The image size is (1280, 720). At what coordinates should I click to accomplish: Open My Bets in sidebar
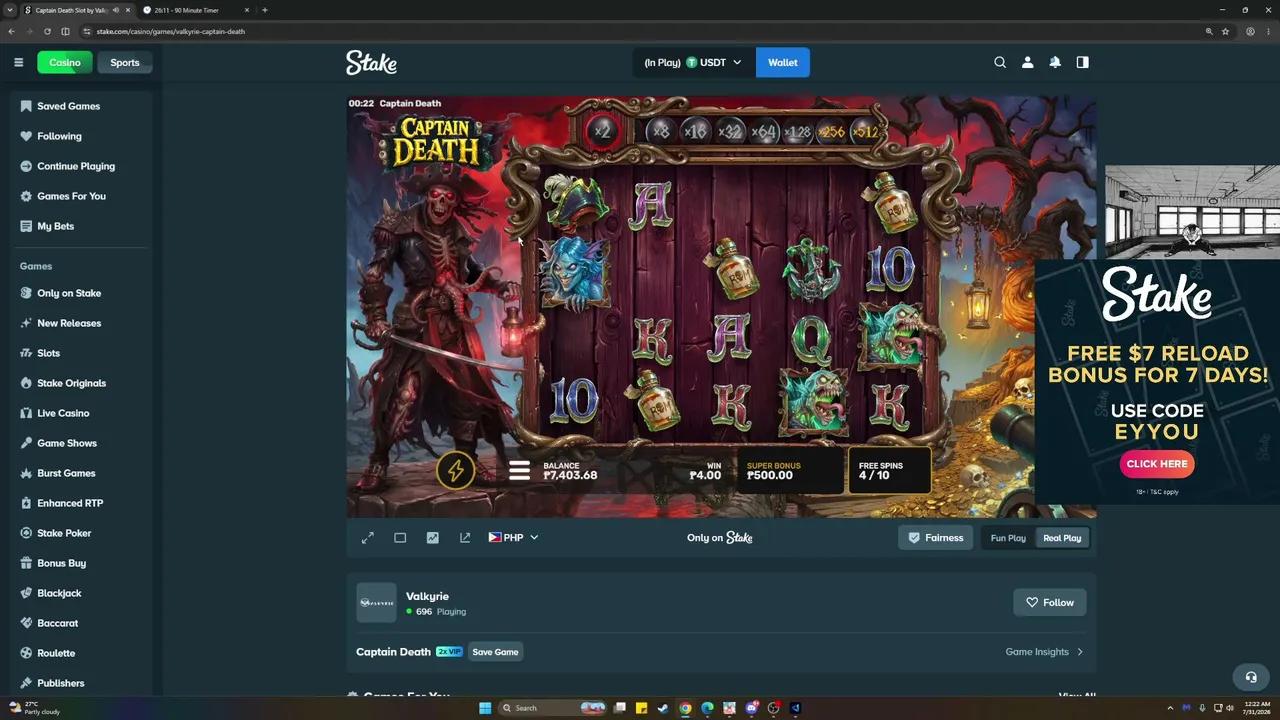81,226
